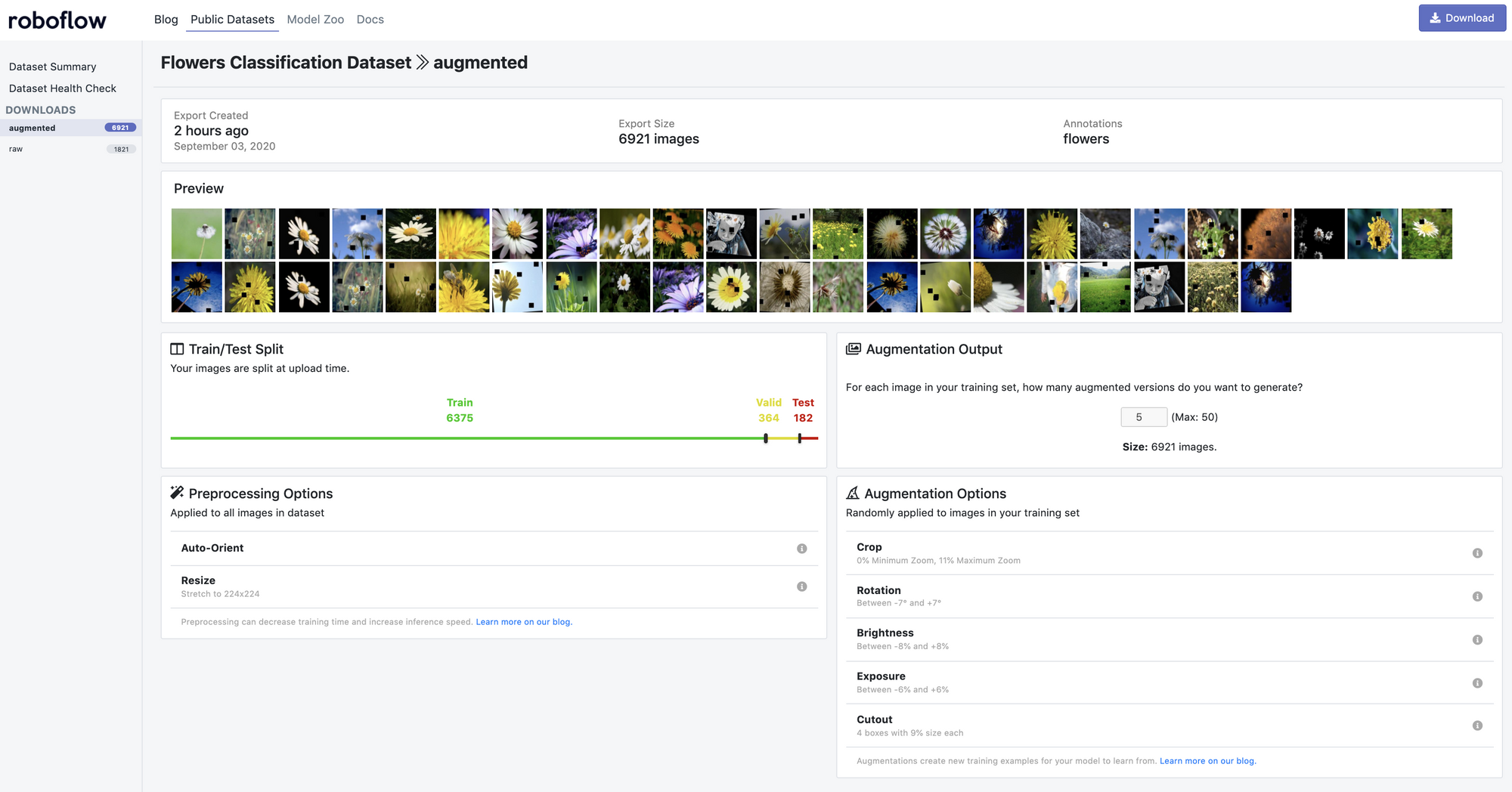Click the Crop augmentation row
The height and width of the screenshot is (792, 1512).
click(x=1170, y=553)
